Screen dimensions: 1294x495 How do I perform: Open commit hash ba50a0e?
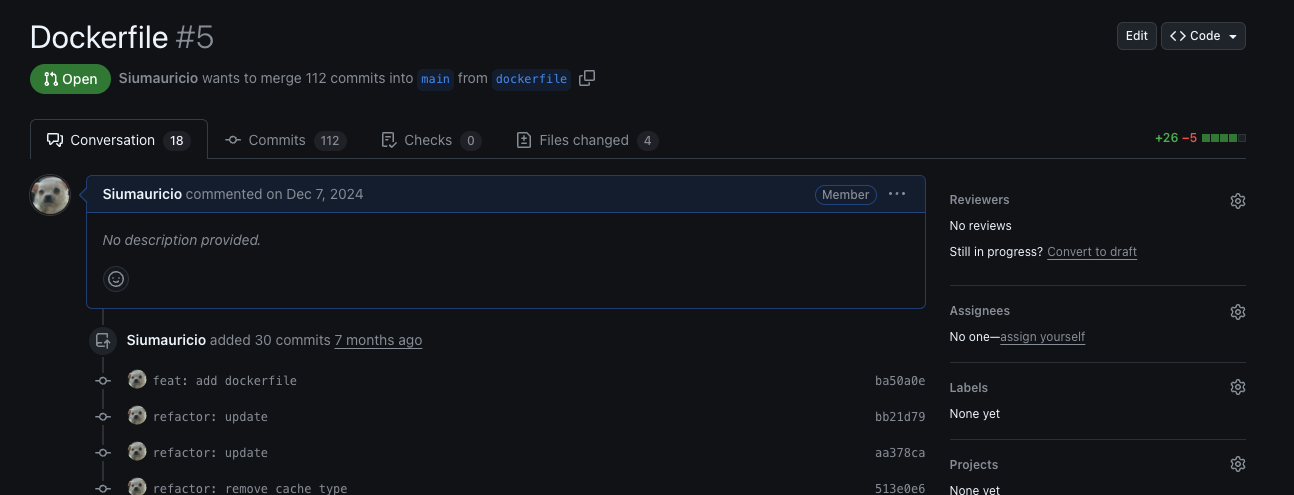point(899,381)
